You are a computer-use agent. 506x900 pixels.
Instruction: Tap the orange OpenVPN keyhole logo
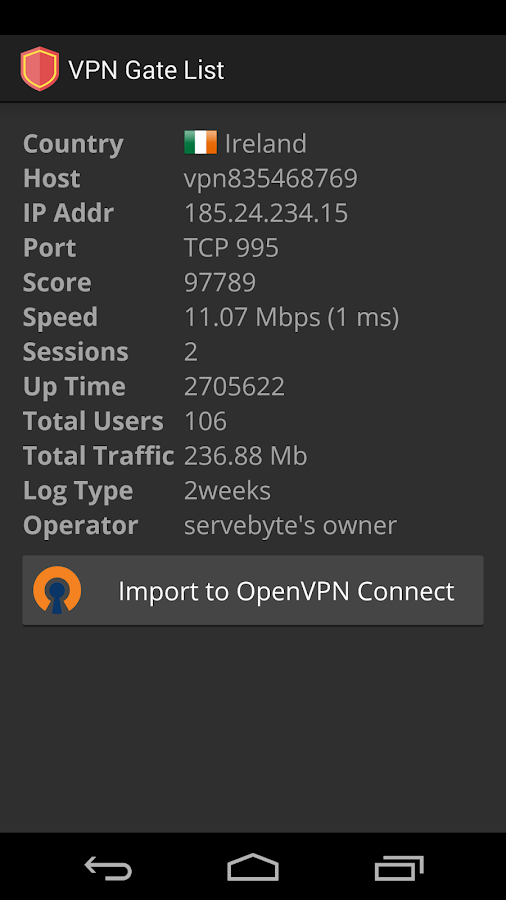(57, 590)
